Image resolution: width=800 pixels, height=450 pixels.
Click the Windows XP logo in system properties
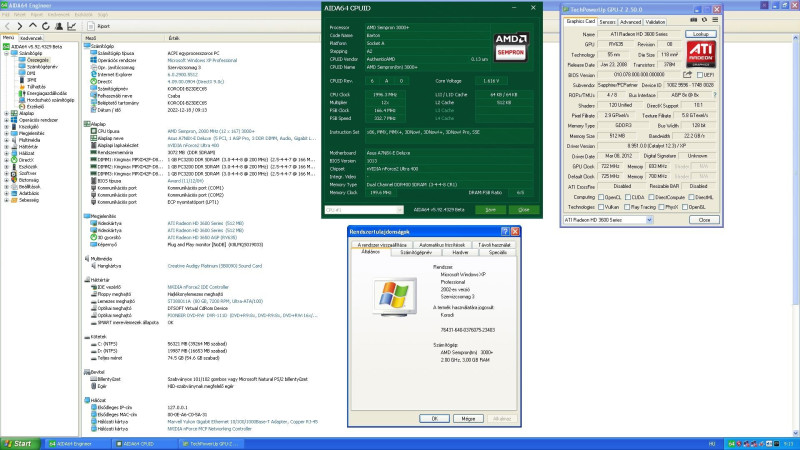(x=394, y=296)
